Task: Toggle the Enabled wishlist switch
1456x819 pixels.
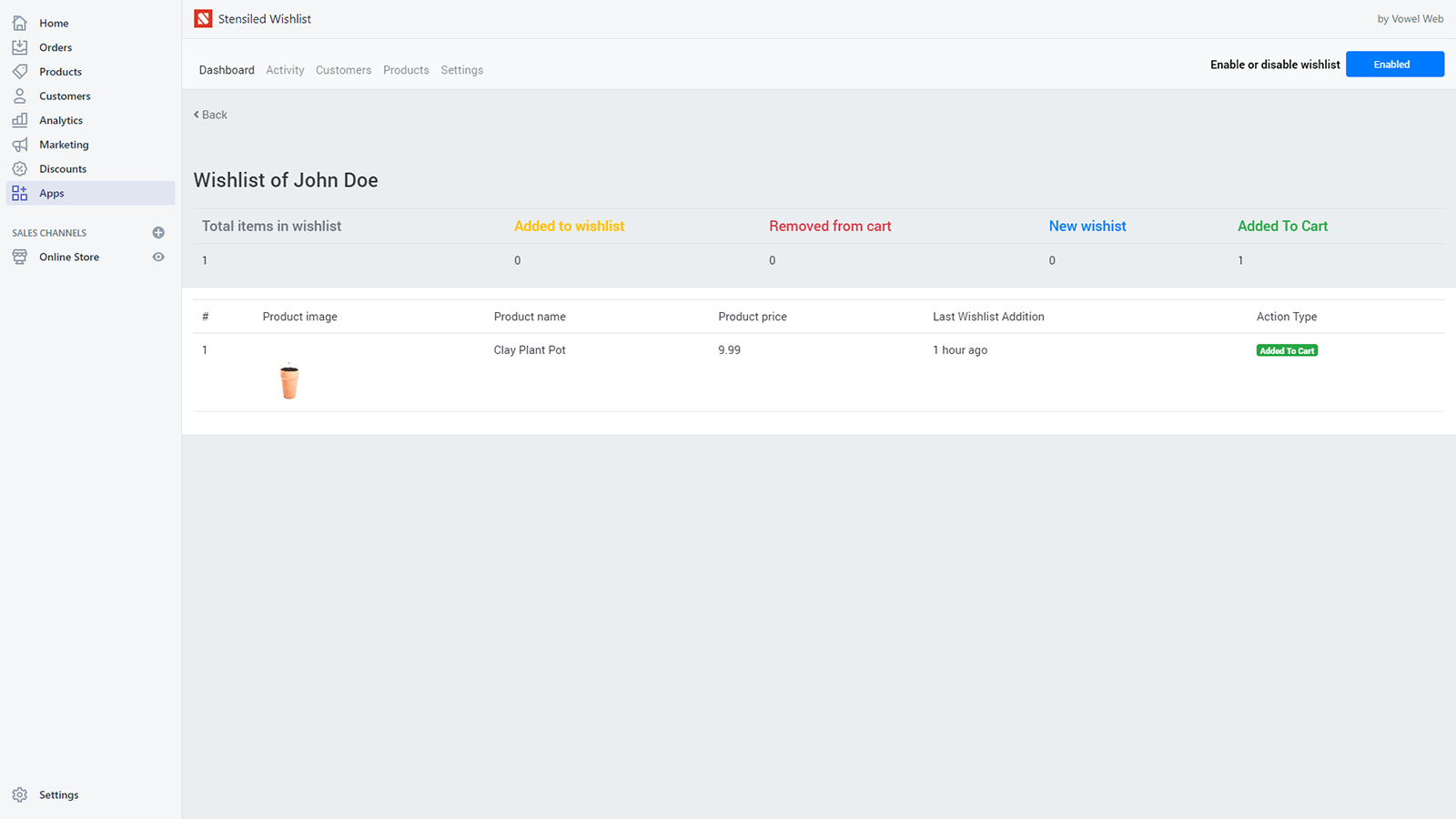Action: tap(1394, 64)
